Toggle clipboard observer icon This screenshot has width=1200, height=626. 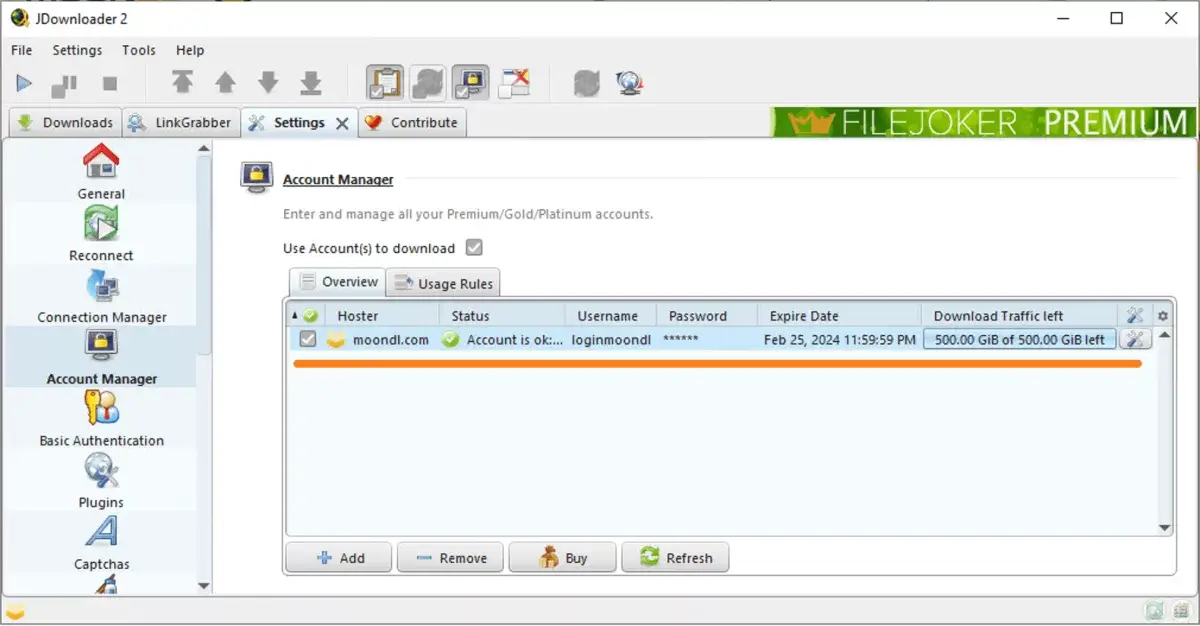[x=385, y=83]
